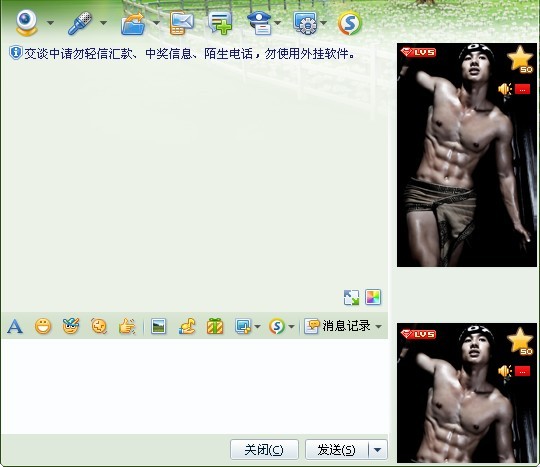Screen dimensions: 540x467
Task: Open the screenshot tool dropdown arrow
Action: [257, 326]
